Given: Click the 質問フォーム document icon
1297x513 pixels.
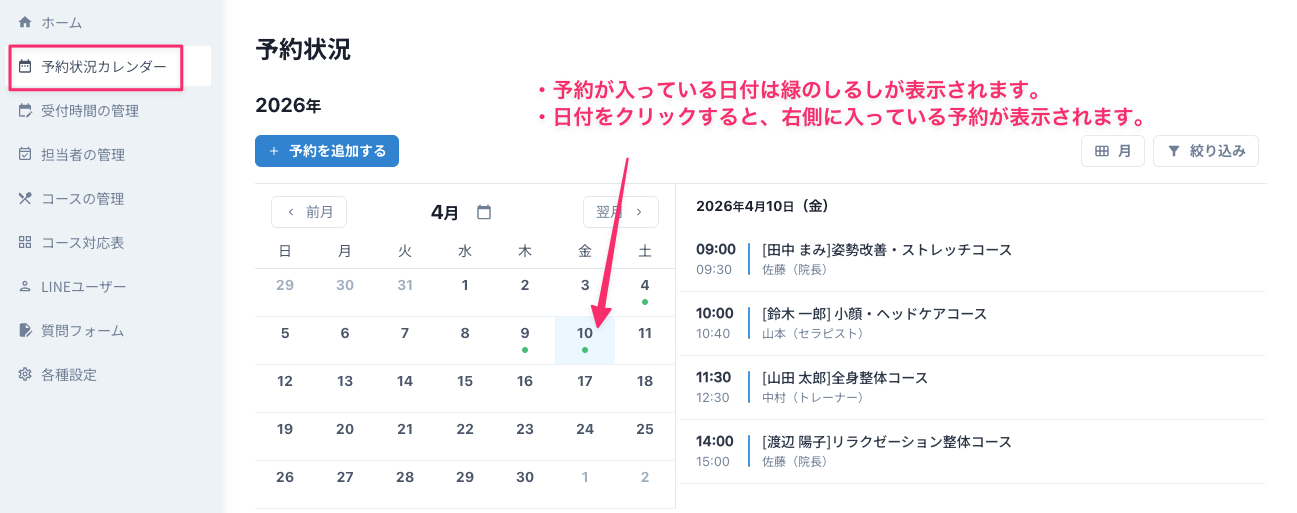Looking at the screenshot, I should click(25, 331).
